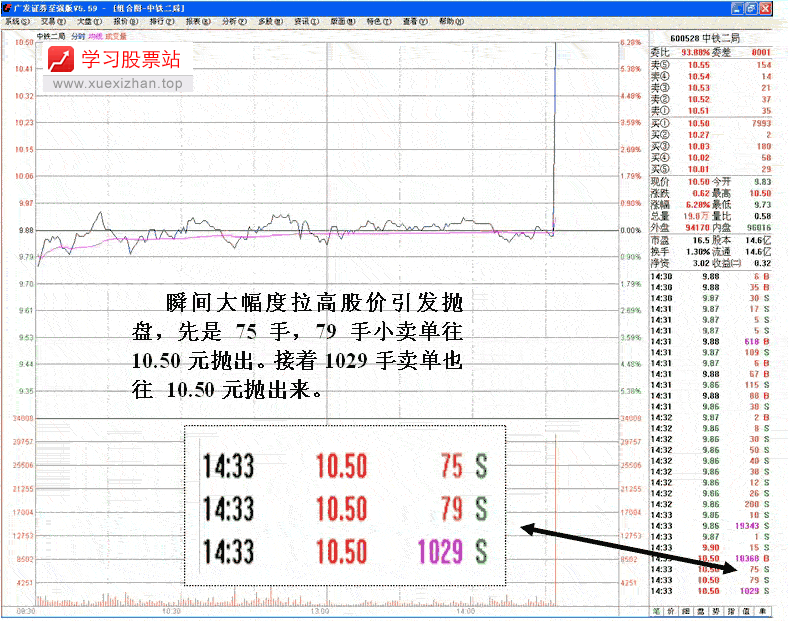Open the 系统 menu

click(17, 20)
